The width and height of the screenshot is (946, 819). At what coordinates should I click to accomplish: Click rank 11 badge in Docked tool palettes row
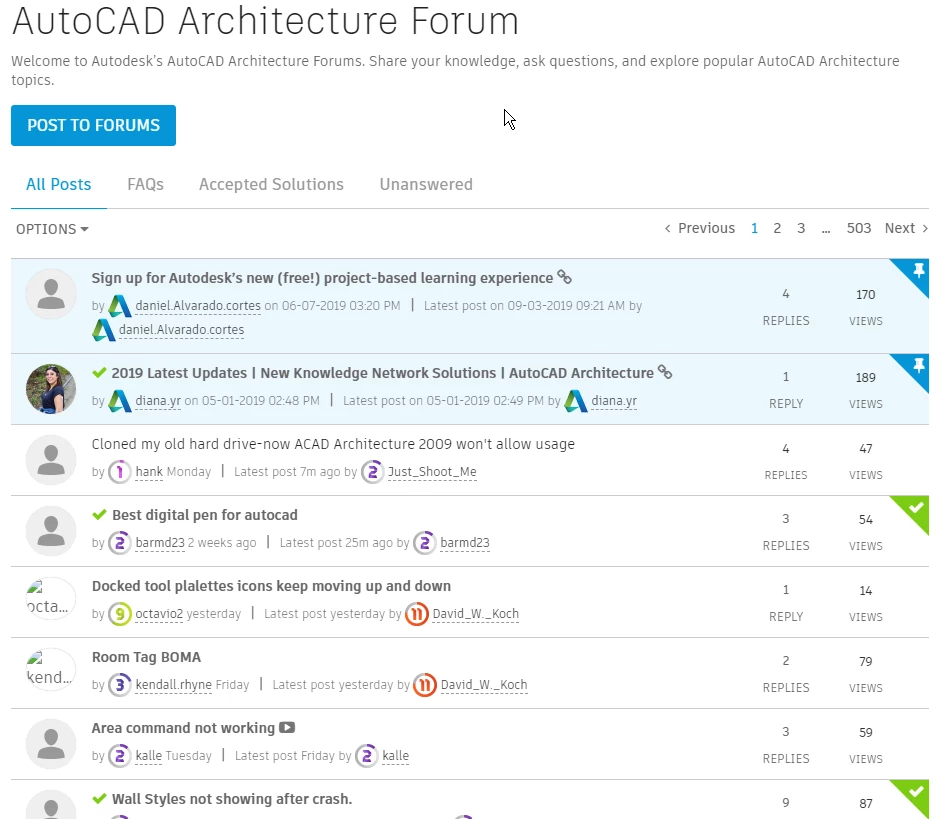[416, 614]
